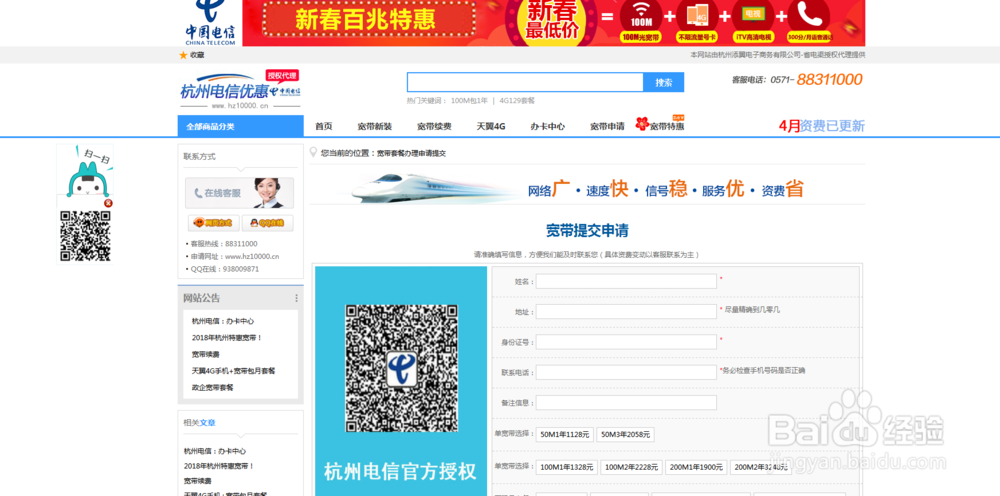Click the orange web chat contact button
Image resolution: width=1000 pixels, height=496 pixels.
tap(214, 223)
